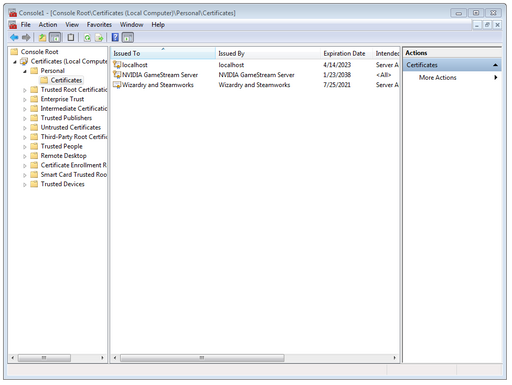Viewport: 512px width, 385px height.
Task: Click the Trusted Devices folder icon
Action: coord(34,184)
